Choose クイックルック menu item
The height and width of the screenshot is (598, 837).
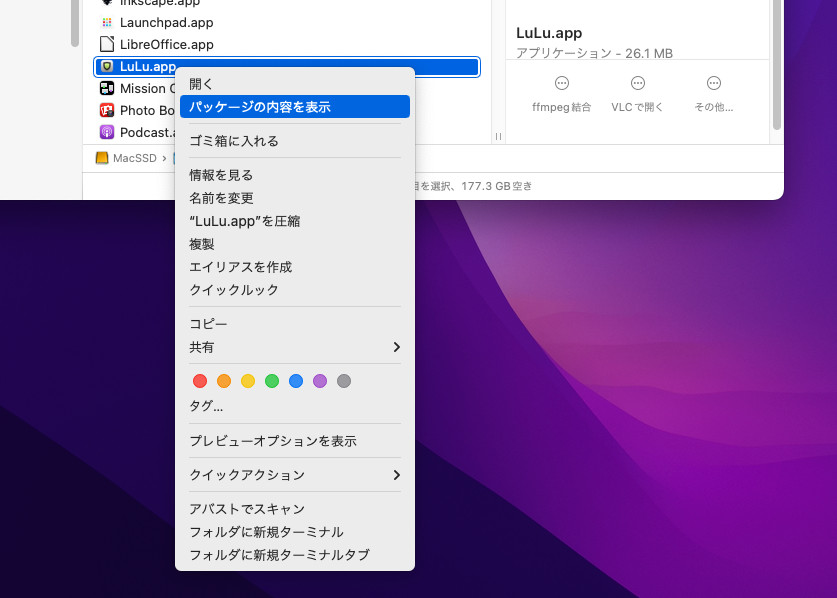click(x=295, y=290)
